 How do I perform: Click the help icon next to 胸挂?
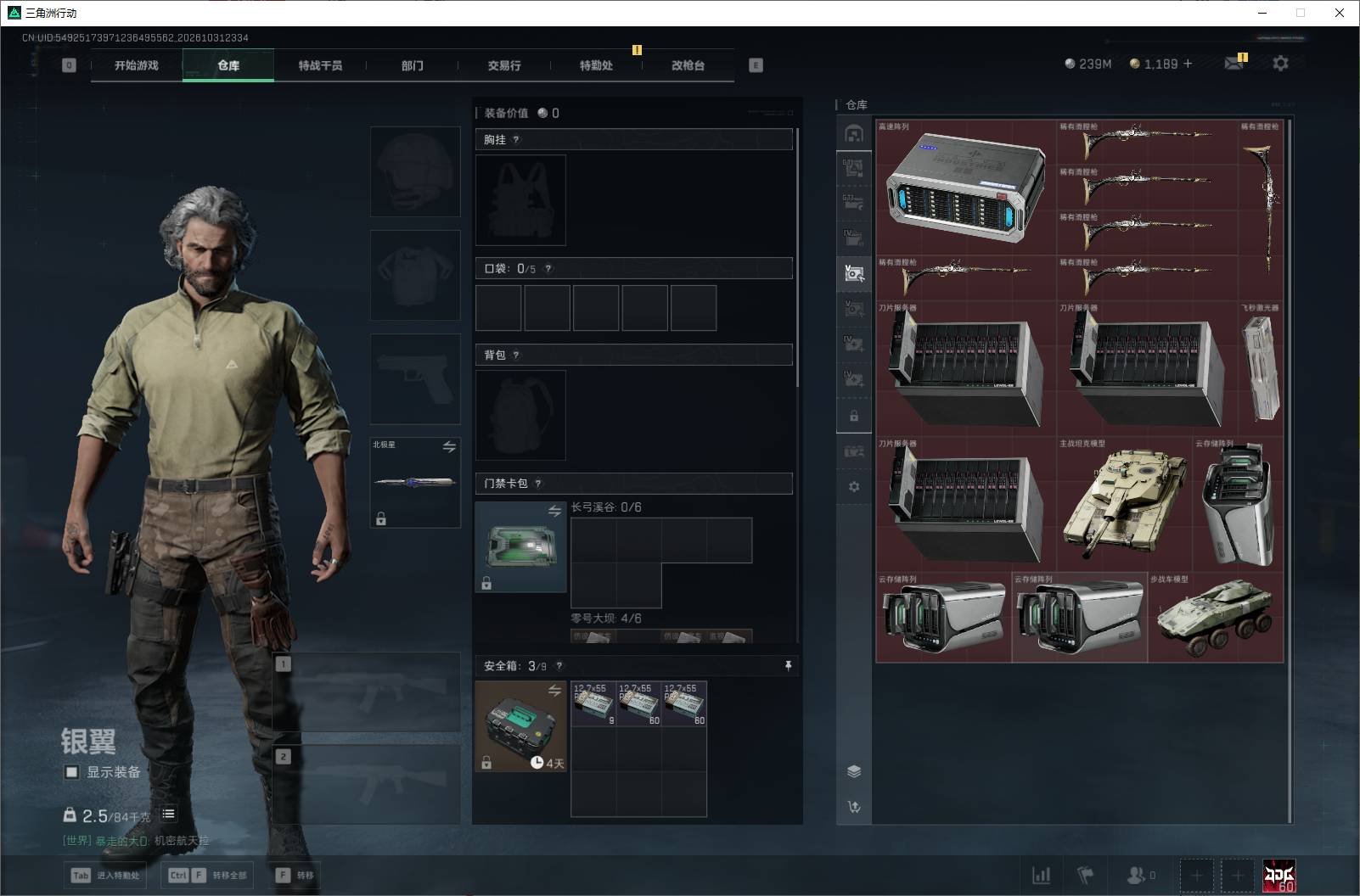pos(516,140)
